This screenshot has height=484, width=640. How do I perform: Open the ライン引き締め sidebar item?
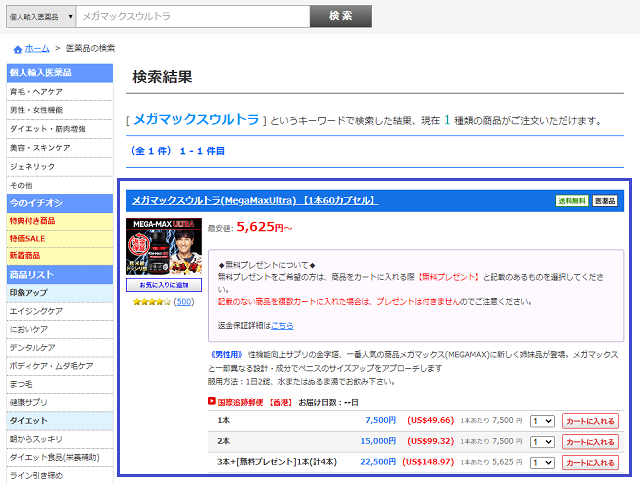tap(60, 475)
